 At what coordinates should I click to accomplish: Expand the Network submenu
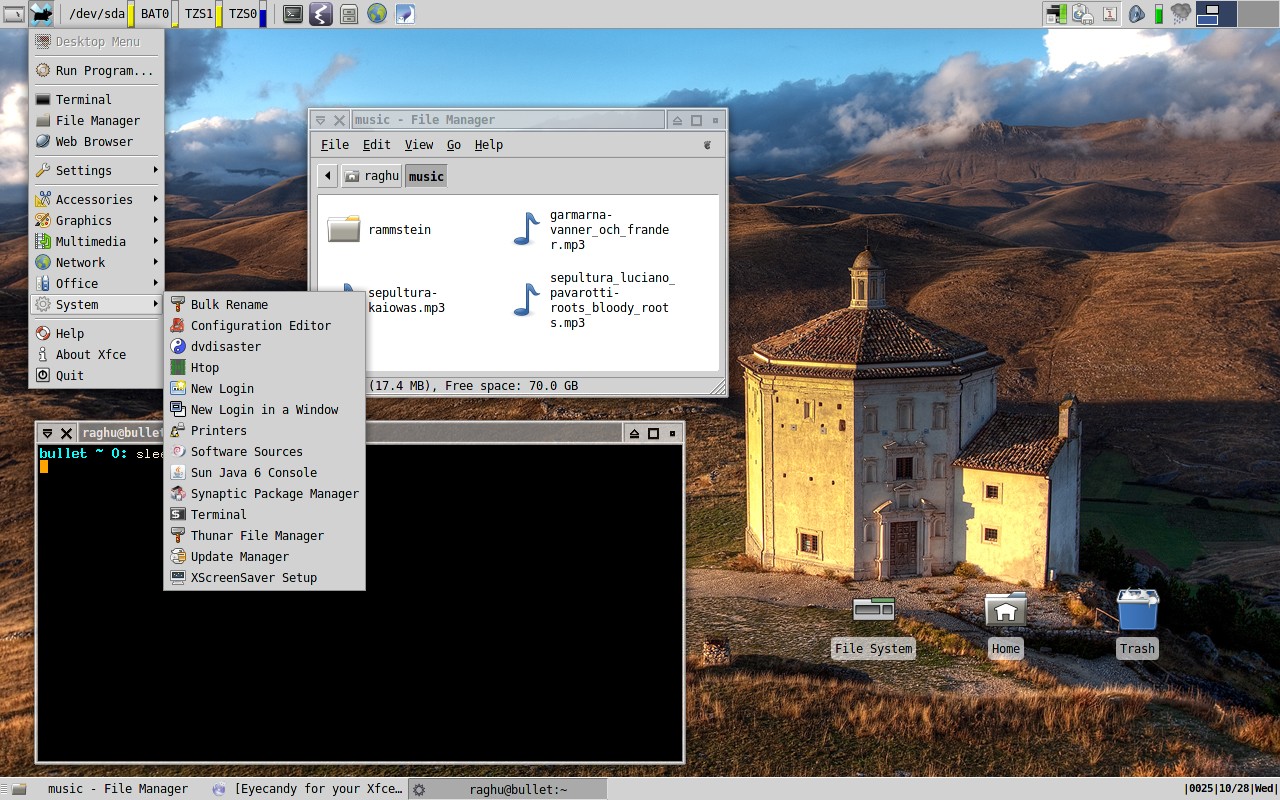click(96, 263)
